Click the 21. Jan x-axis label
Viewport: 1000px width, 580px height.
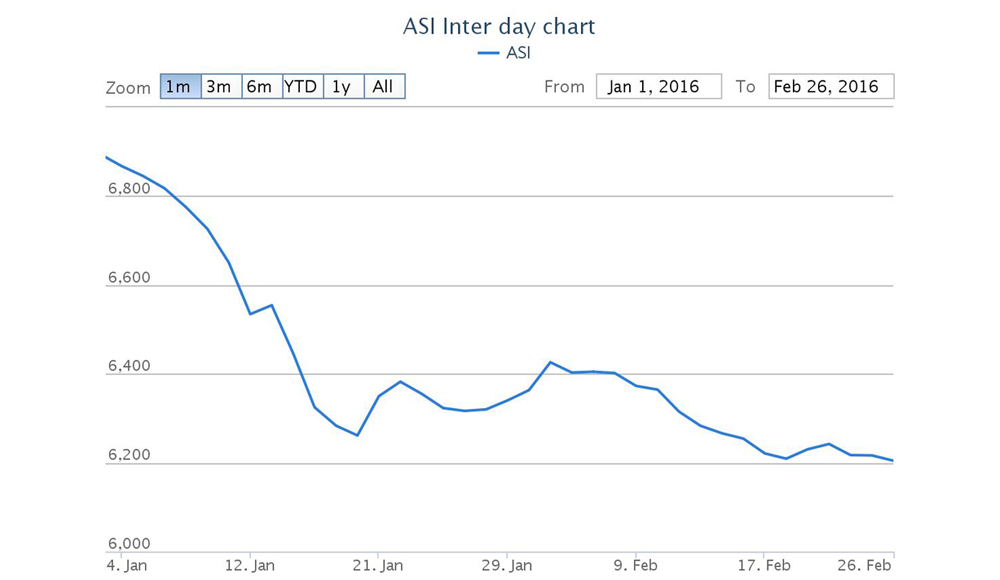381,566
